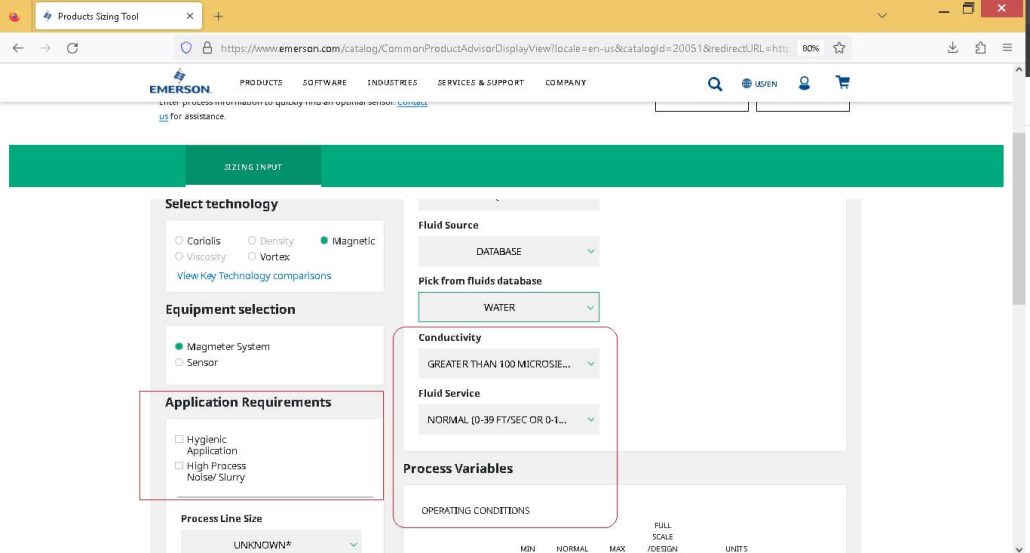Select the Sizing Input tab
Screen dimensions: 1030x553
point(253,167)
